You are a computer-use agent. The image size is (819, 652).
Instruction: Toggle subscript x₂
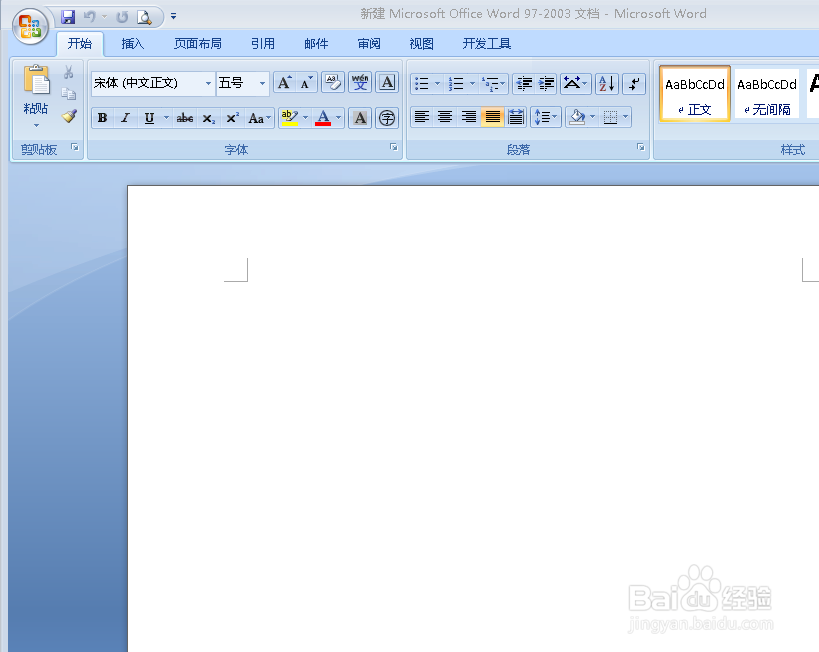(x=209, y=118)
